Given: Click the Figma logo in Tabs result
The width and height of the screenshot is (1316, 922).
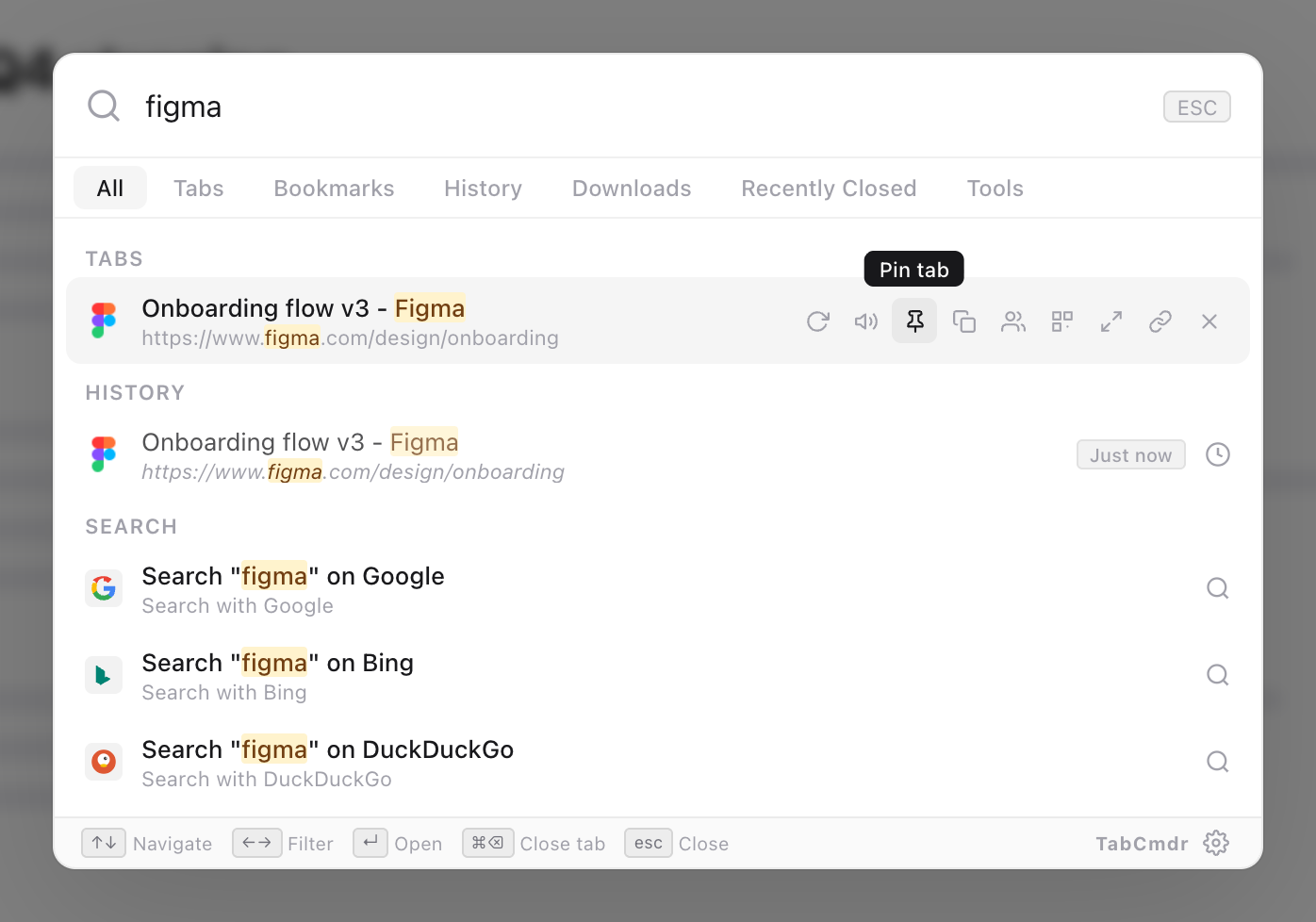Looking at the screenshot, I should [x=104, y=321].
